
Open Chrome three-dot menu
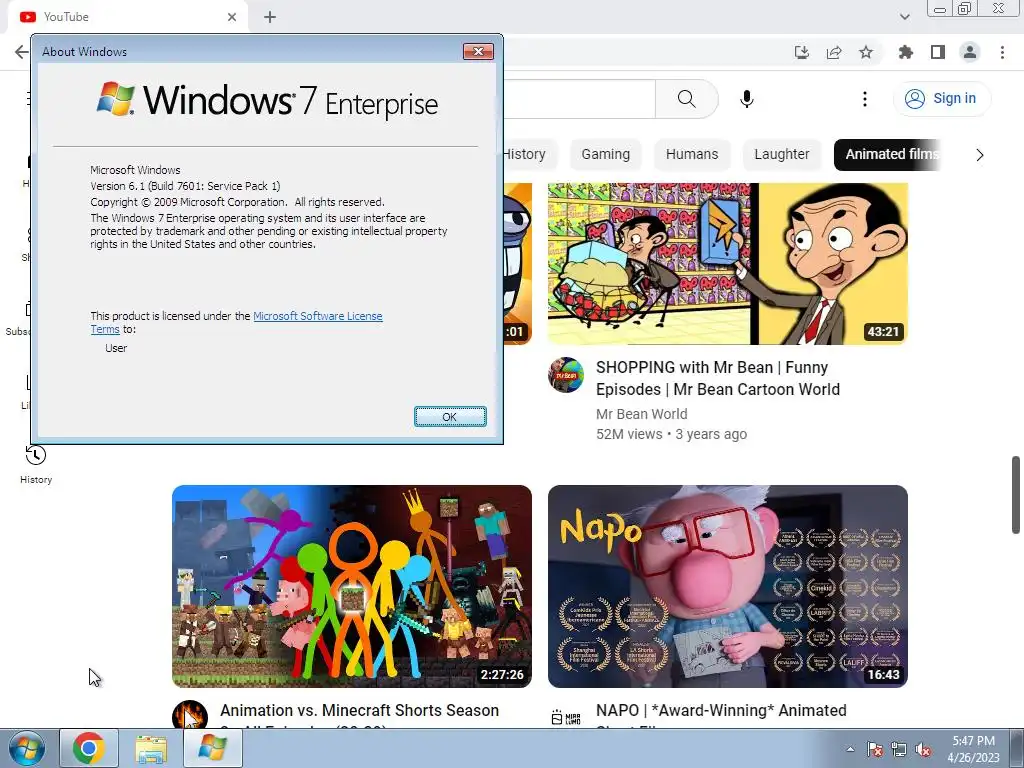1002,52
